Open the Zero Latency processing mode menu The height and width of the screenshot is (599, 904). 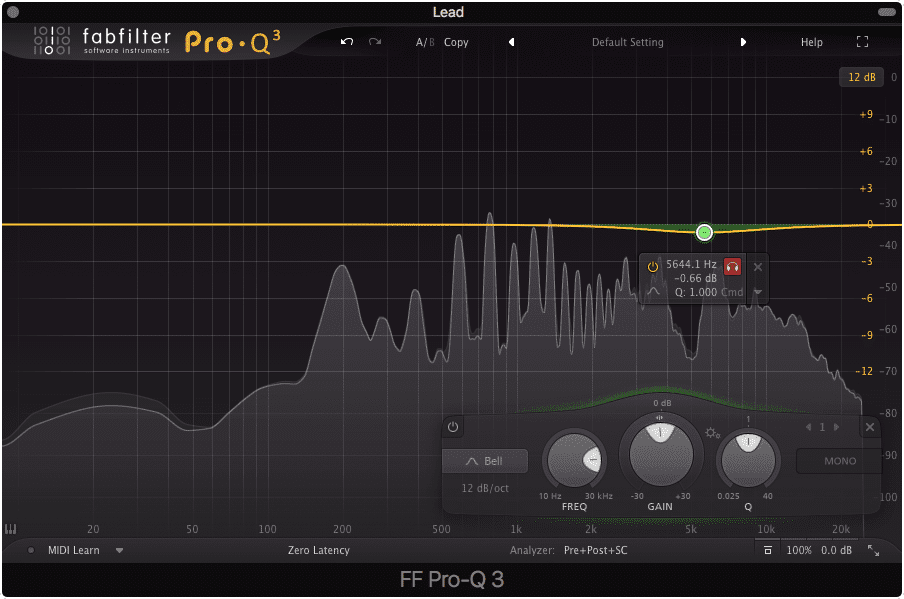(318, 550)
